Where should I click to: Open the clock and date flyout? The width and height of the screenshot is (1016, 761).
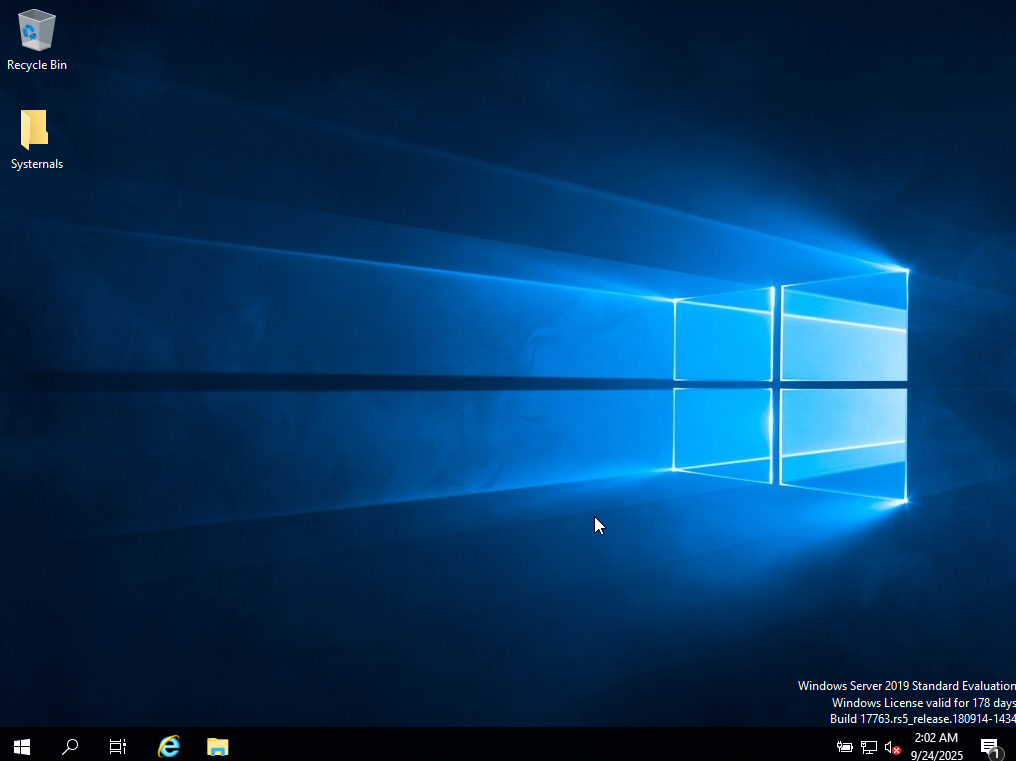[x=936, y=747]
